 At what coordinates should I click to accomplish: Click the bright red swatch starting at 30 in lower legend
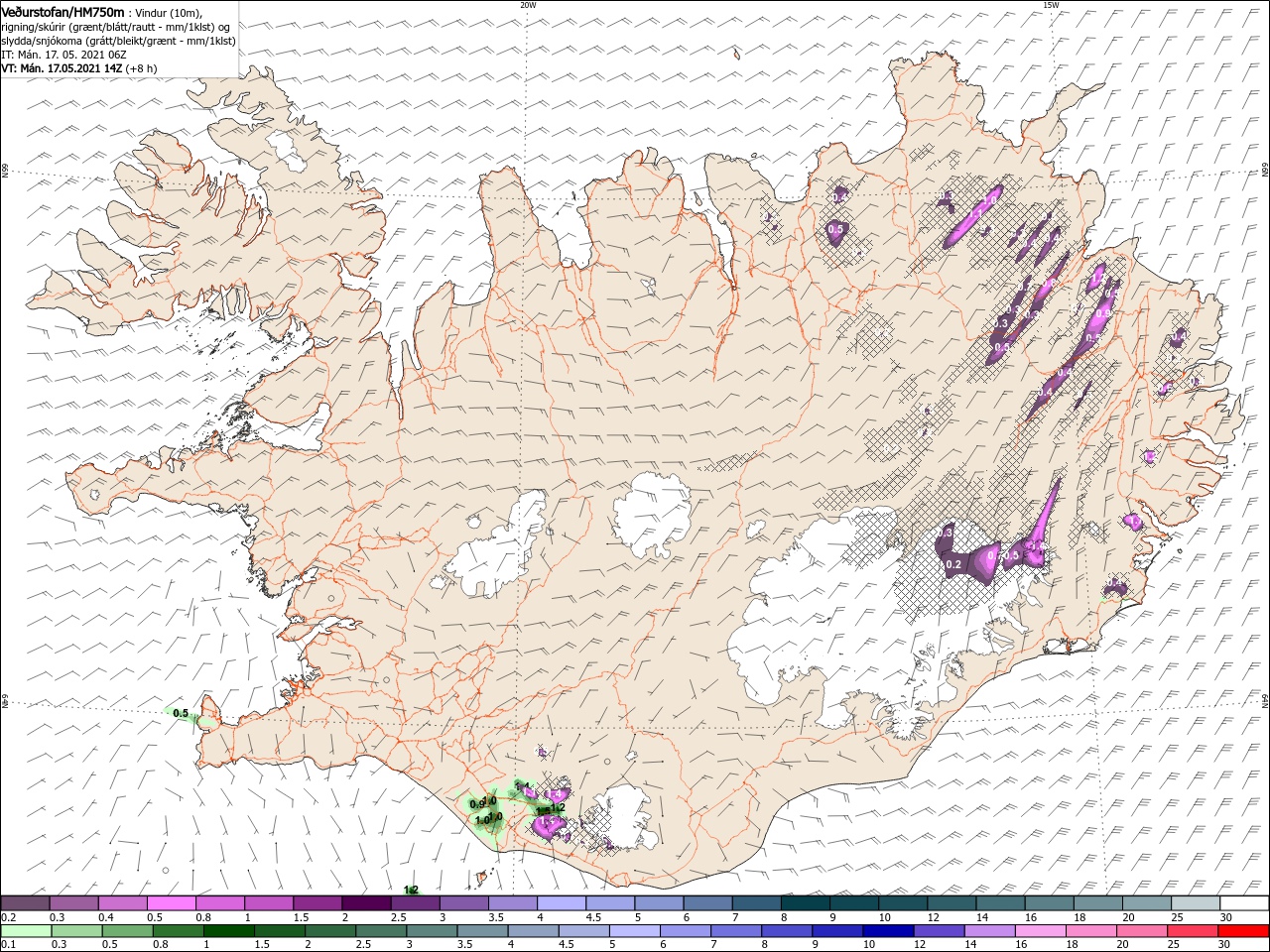pyautogui.click(x=1244, y=931)
